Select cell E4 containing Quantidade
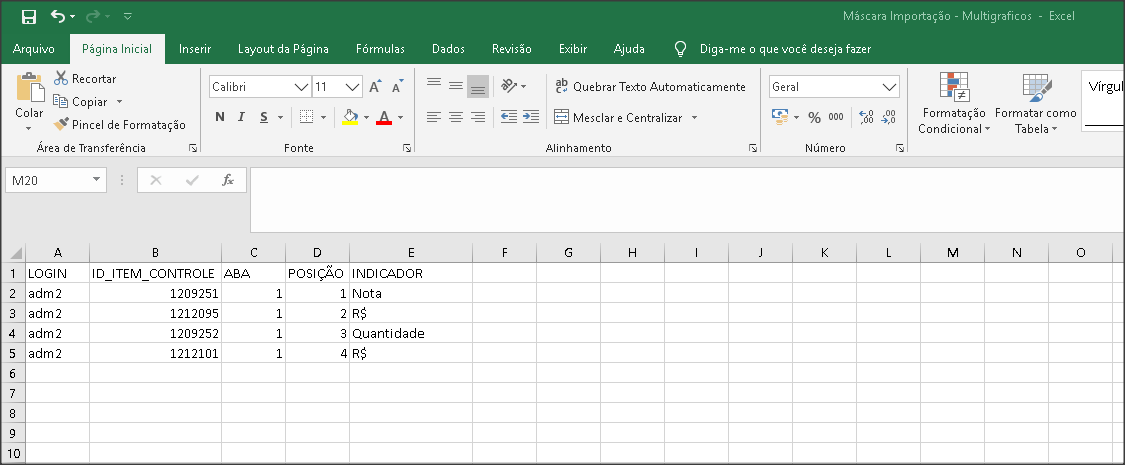The height and width of the screenshot is (465, 1125). [x=410, y=333]
